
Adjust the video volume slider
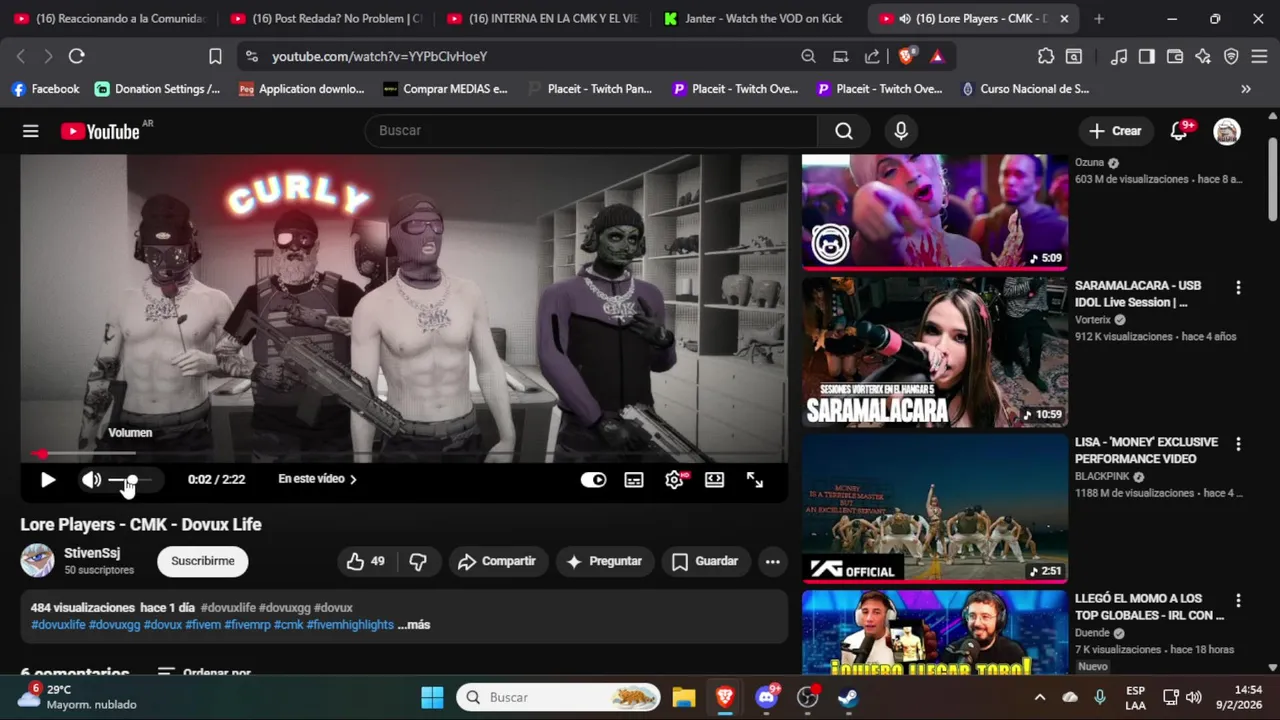pos(130,480)
